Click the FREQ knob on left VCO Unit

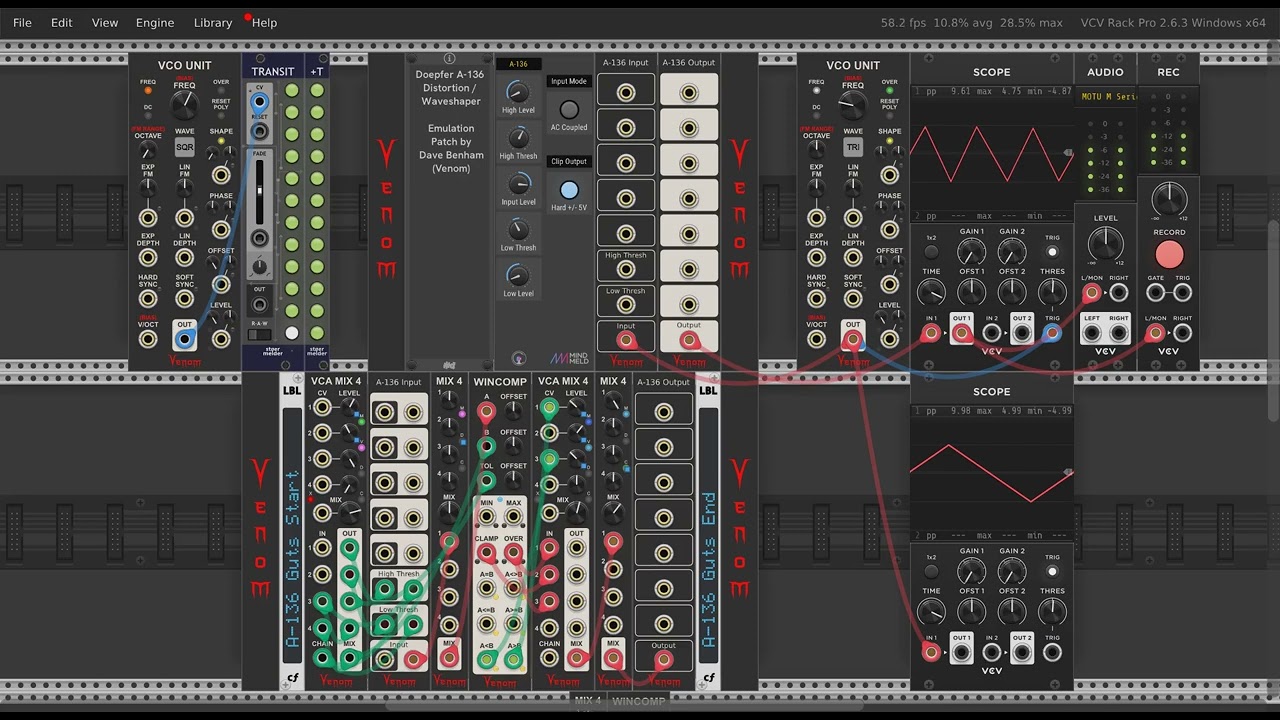tap(185, 105)
